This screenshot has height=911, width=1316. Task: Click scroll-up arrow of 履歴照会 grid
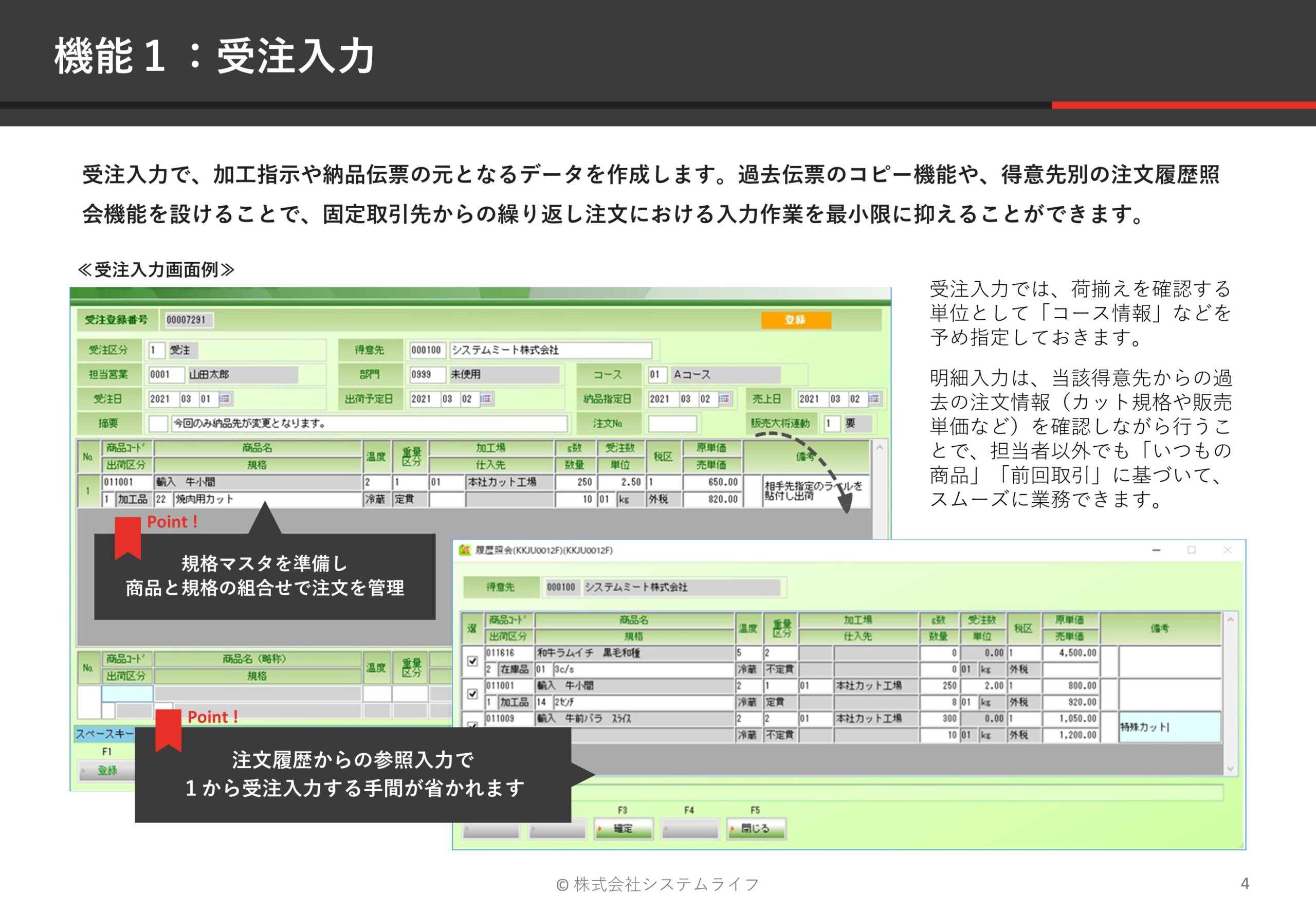tap(1230, 620)
